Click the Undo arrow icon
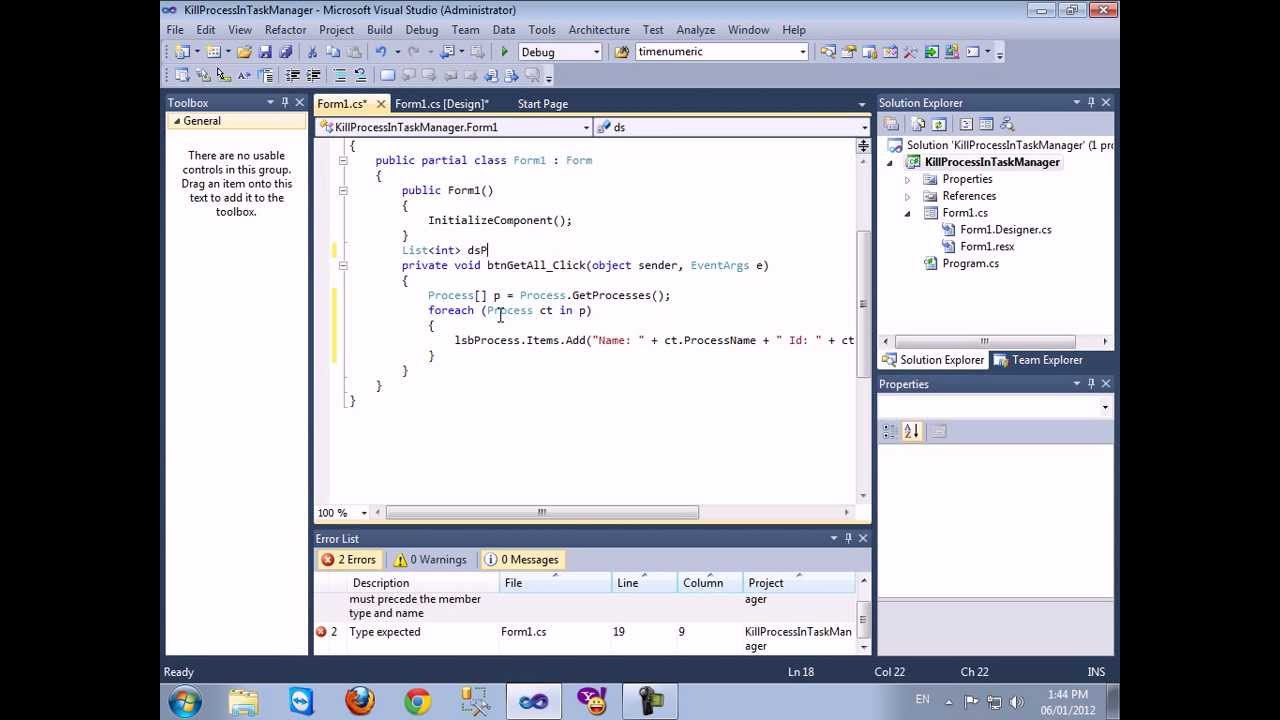Screen dimensions: 1280x720 click(381, 52)
